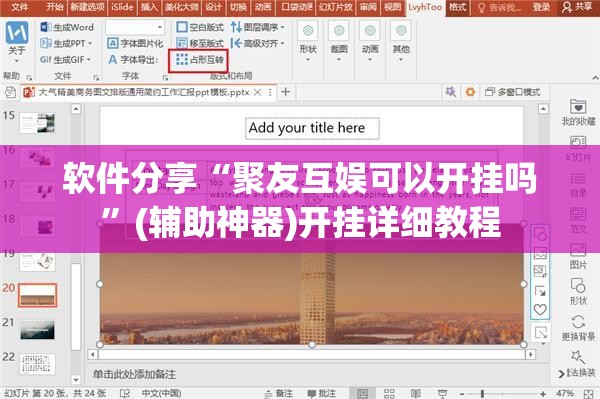Switch to 幻灯片放映 ribbon tab
This screenshot has height=399, width=600.
(336, 7)
